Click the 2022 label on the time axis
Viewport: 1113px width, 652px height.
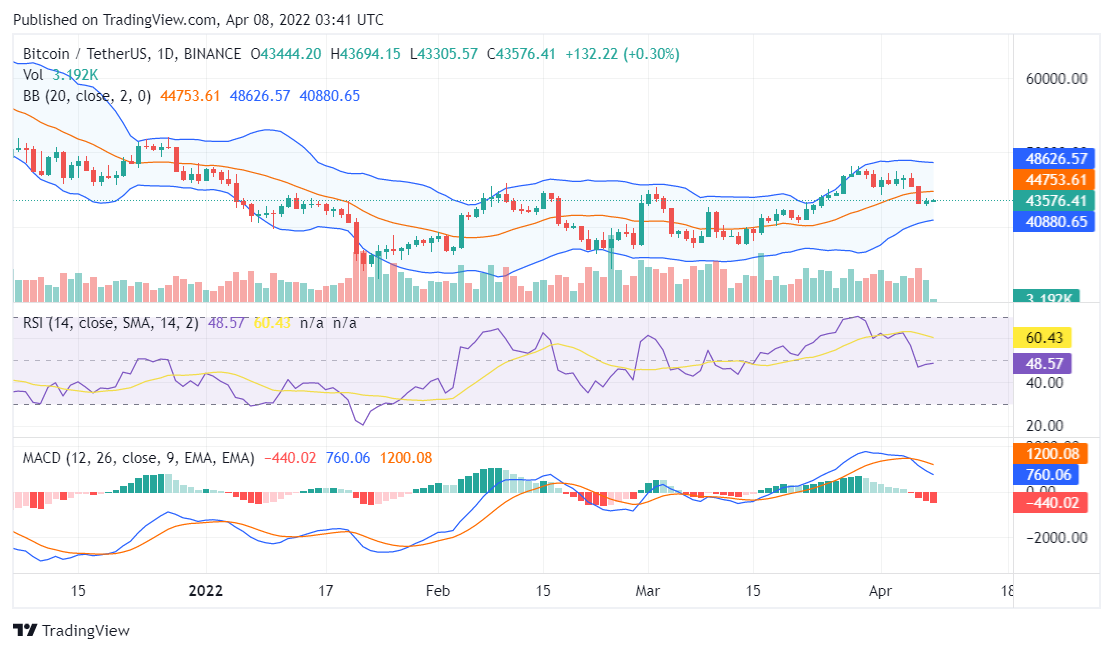[x=206, y=591]
